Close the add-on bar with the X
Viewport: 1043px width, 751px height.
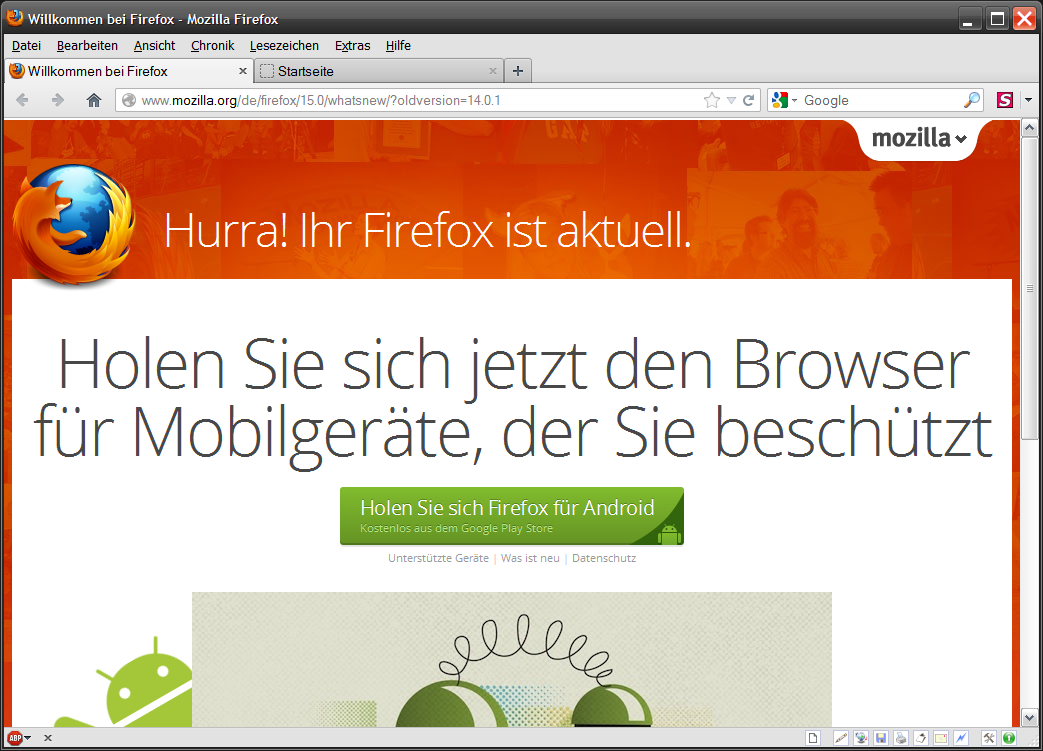click(48, 738)
